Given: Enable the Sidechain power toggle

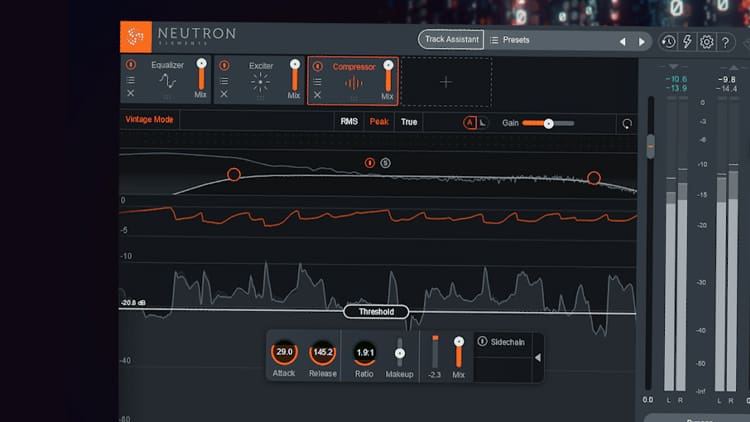Looking at the screenshot, I should [x=483, y=341].
